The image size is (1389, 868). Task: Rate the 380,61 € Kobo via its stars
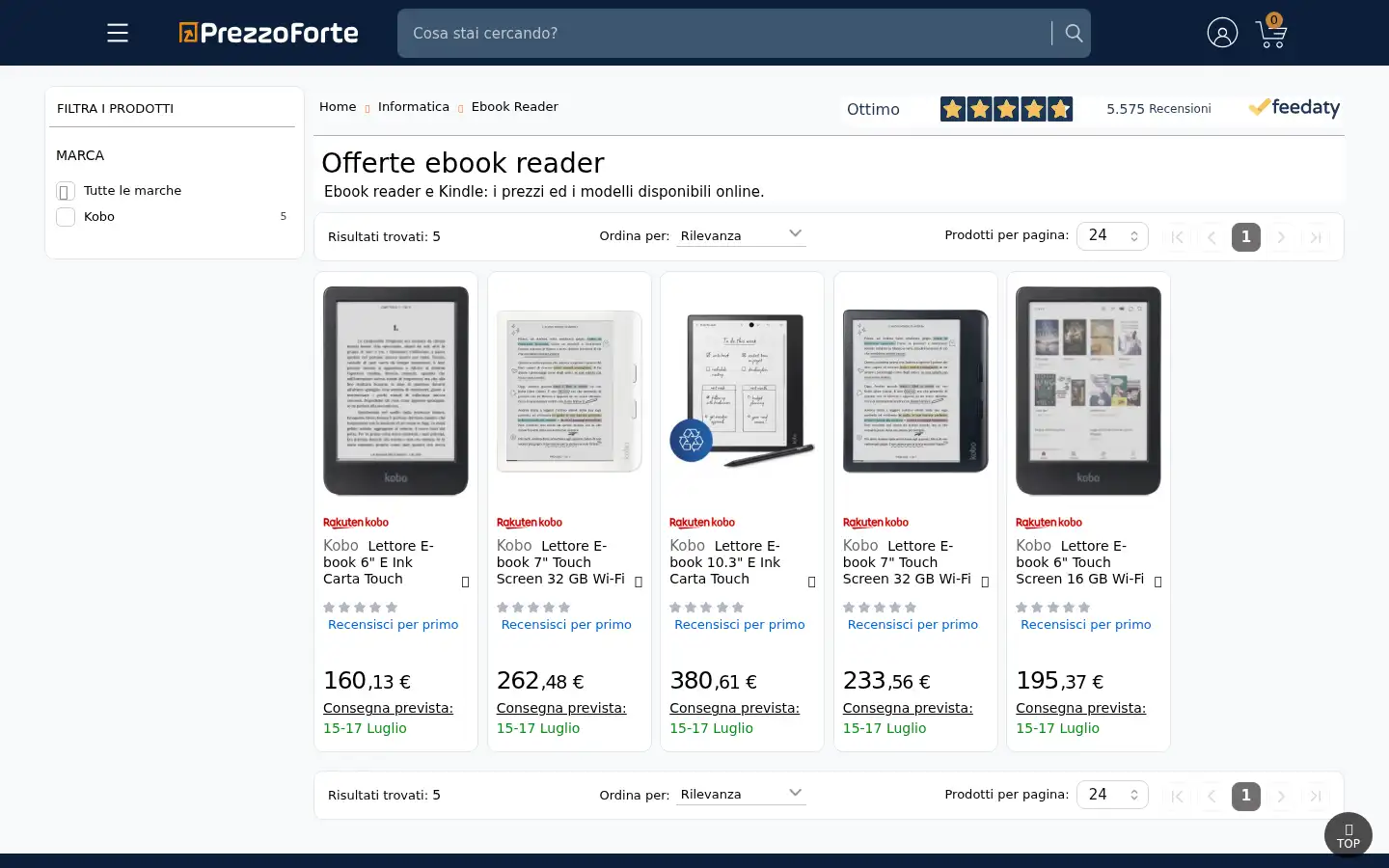pyautogui.click(x=706, y=608)
